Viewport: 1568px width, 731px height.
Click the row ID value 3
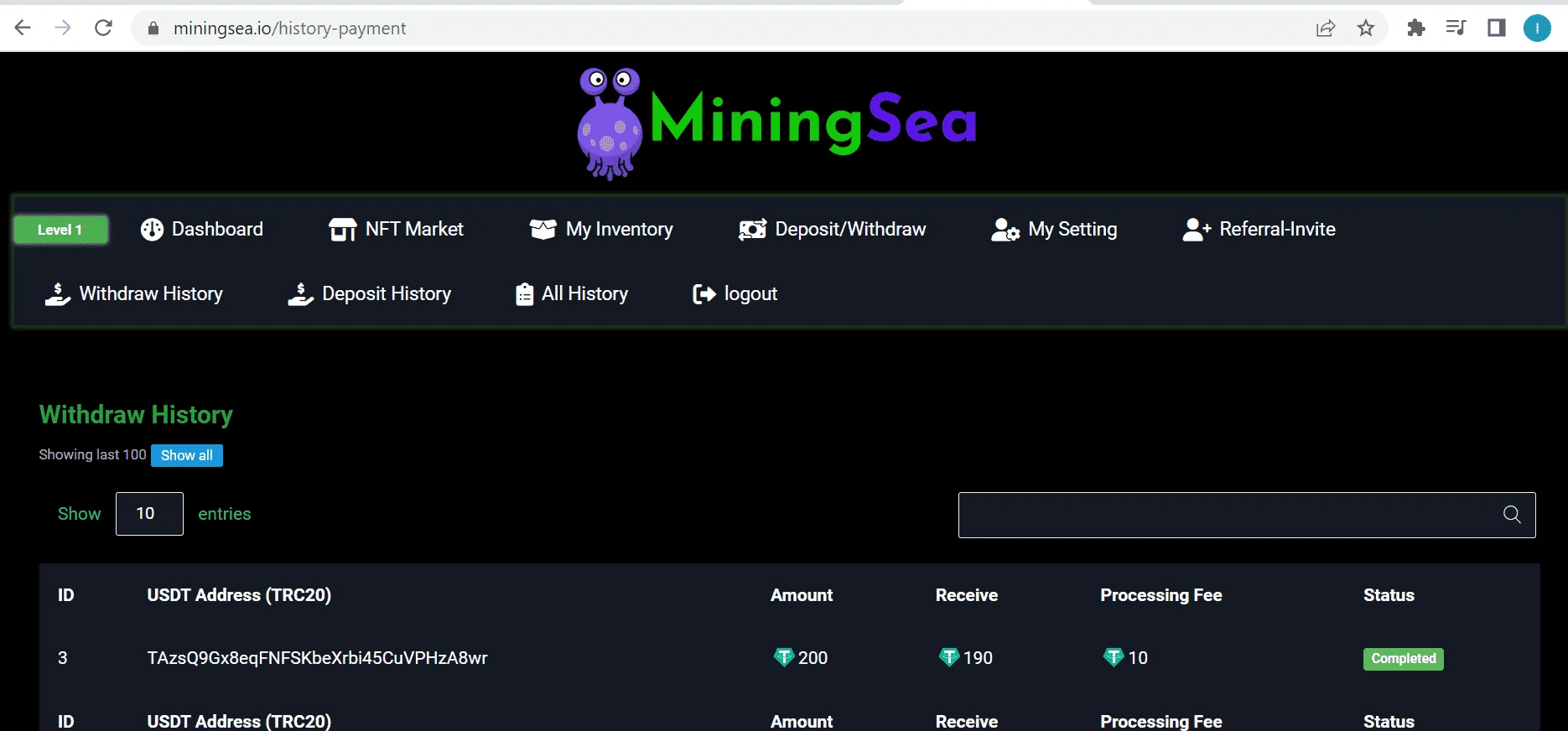coord(63,658)
